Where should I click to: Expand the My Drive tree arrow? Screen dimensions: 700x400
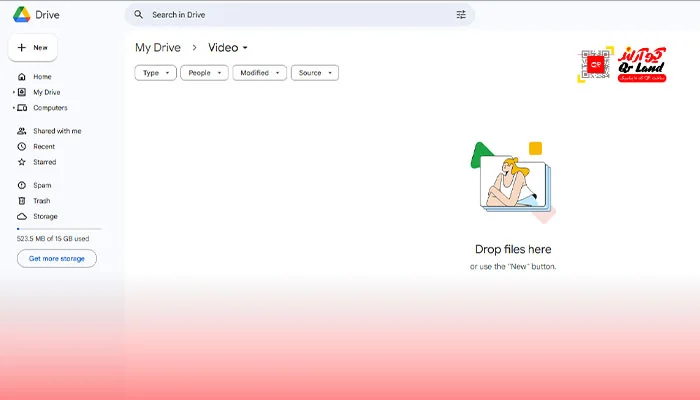pyautogui.click(x=13, y=92)
